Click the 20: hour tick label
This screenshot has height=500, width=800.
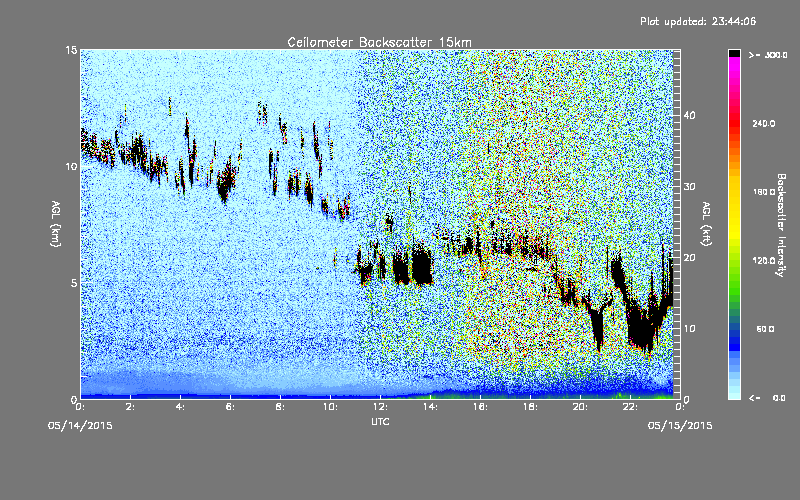tap(581, 407)
